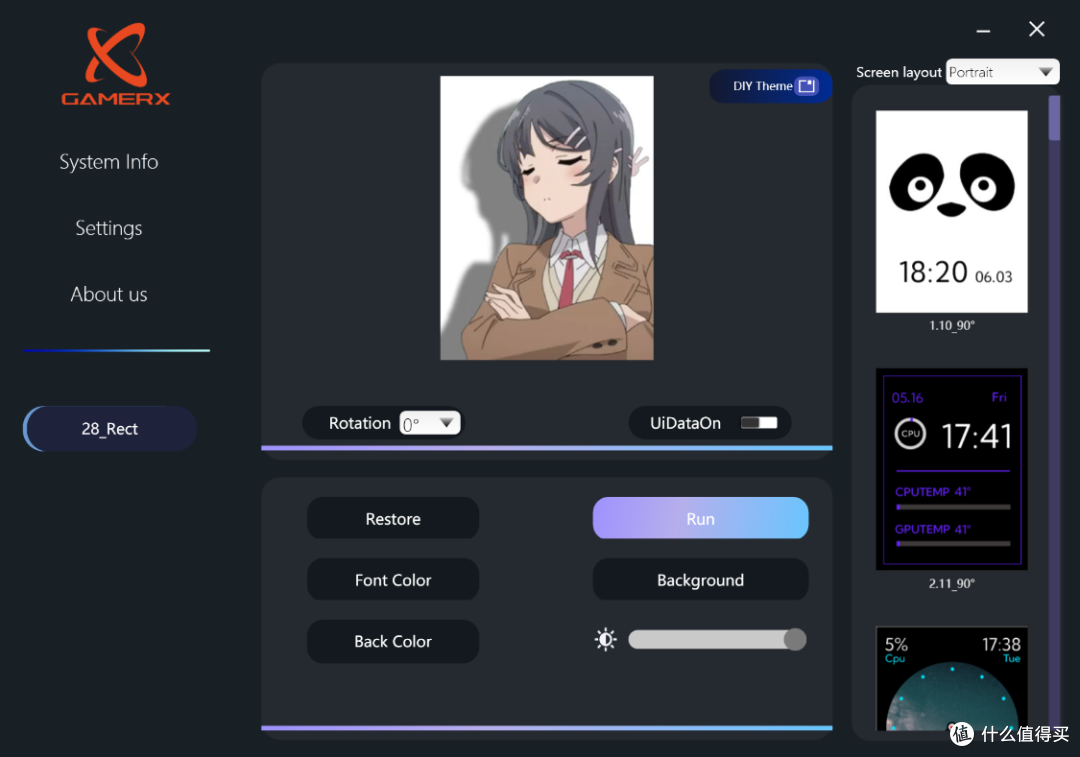Click the Screen layout label
The image size is (1080, 757).
(x=898, y=72)
